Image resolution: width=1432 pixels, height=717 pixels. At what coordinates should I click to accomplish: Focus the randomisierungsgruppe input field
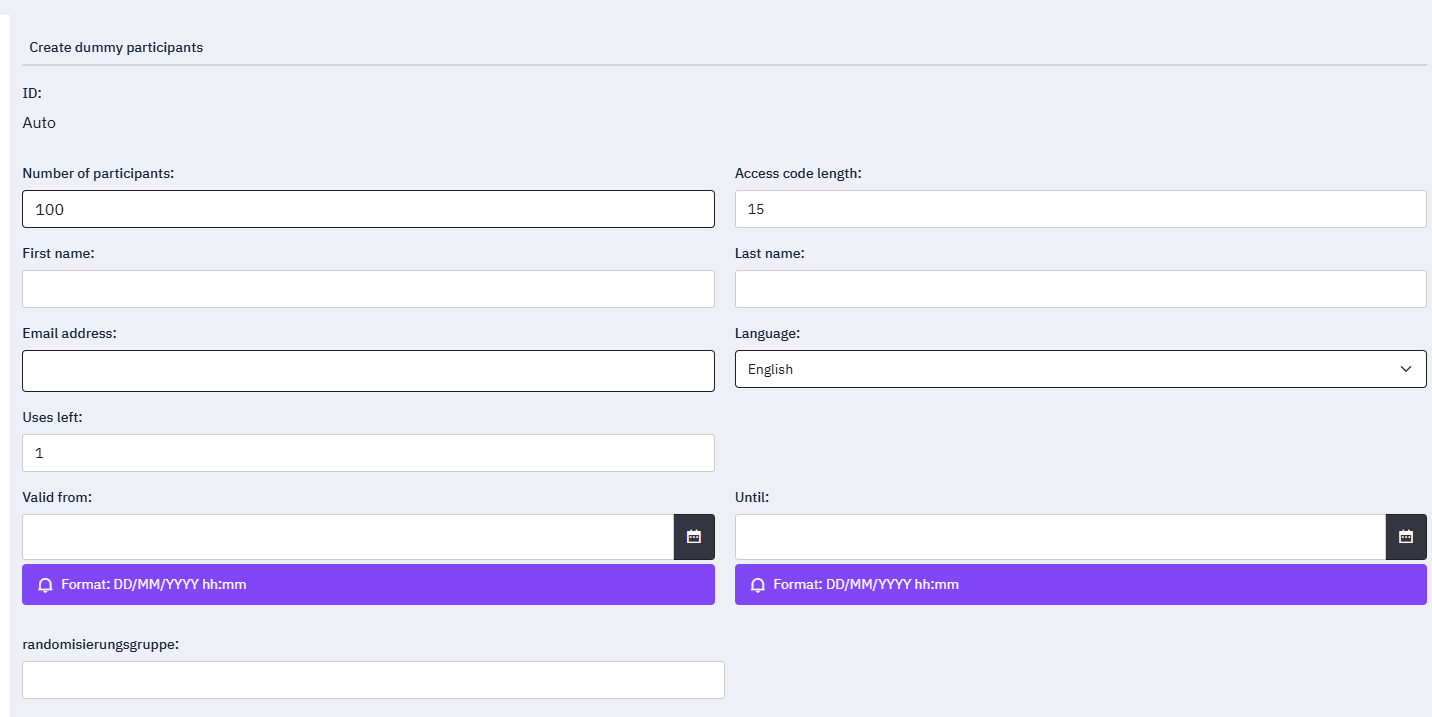point(373,680)
